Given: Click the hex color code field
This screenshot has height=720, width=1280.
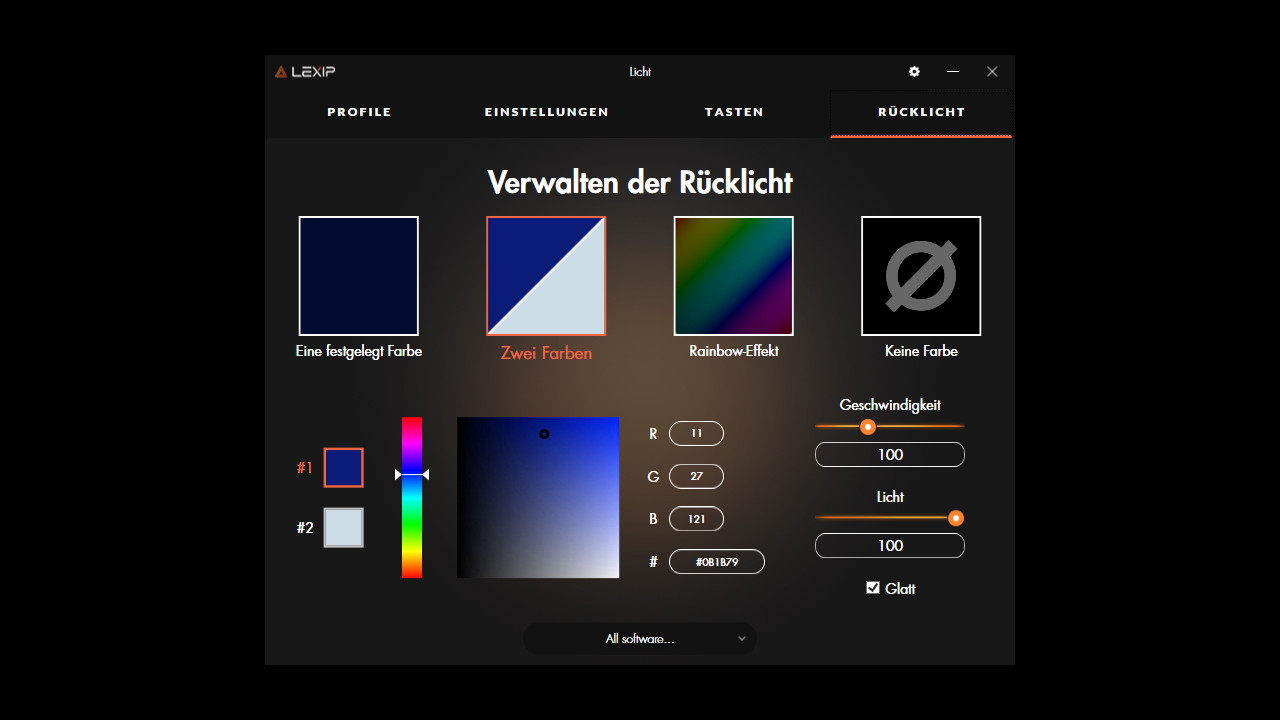Looking at the screenshot, I should pyautogui.click(x=716, y=562).
